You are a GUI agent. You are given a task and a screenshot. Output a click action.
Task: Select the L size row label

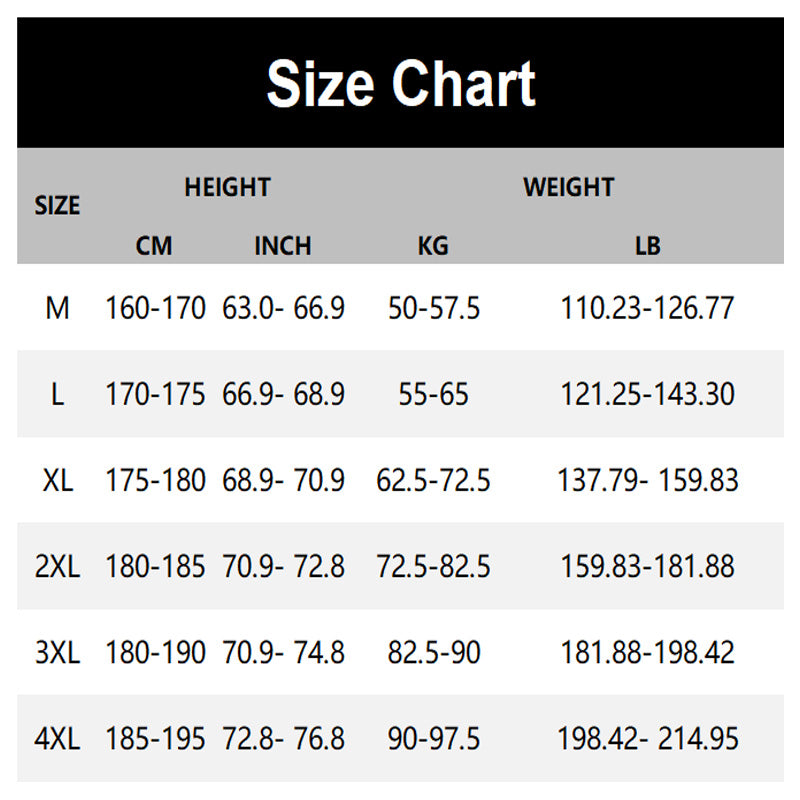tap(58, 394)
